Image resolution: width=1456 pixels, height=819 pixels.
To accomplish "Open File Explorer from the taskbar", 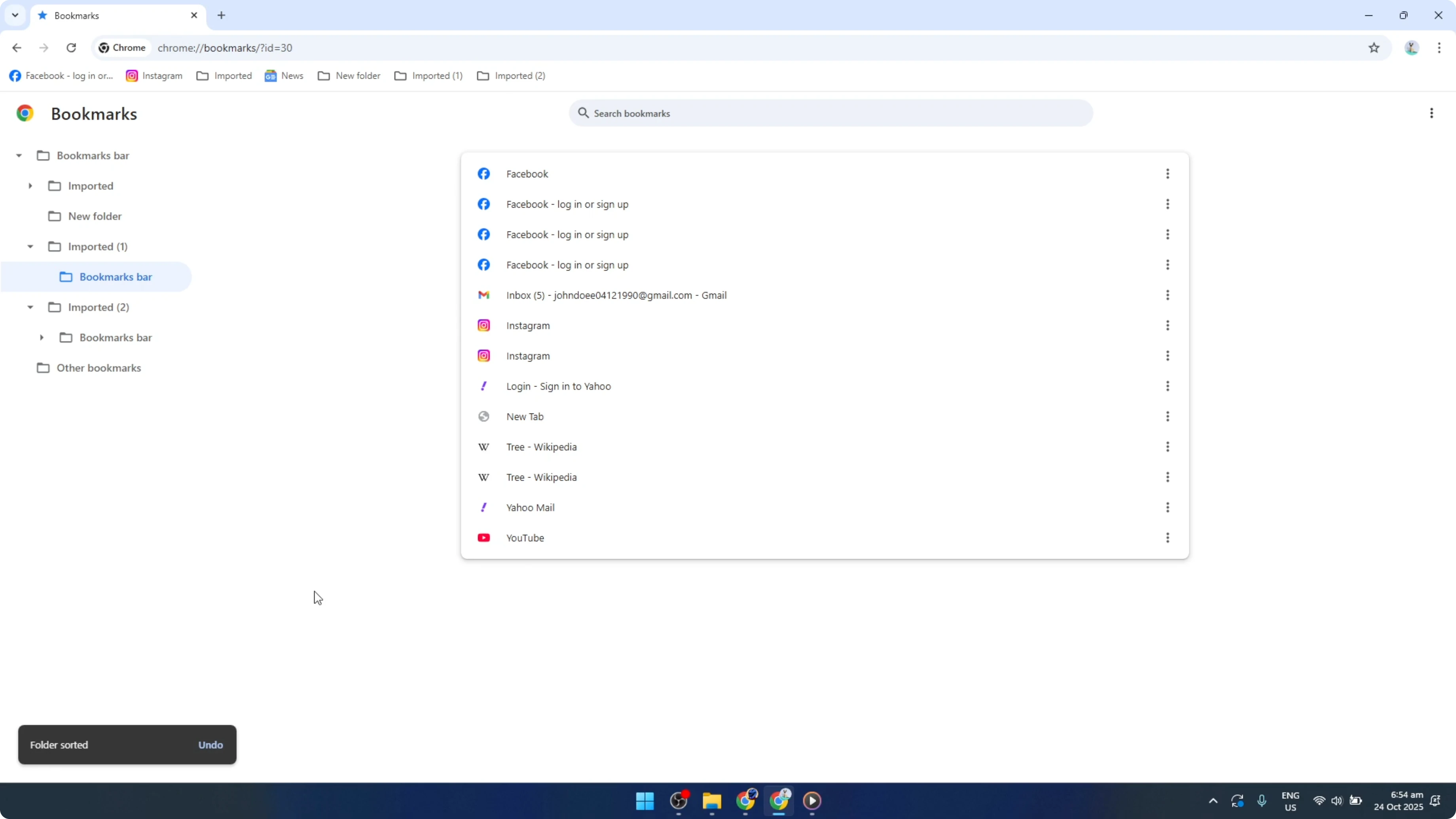I will coord(712,801).
